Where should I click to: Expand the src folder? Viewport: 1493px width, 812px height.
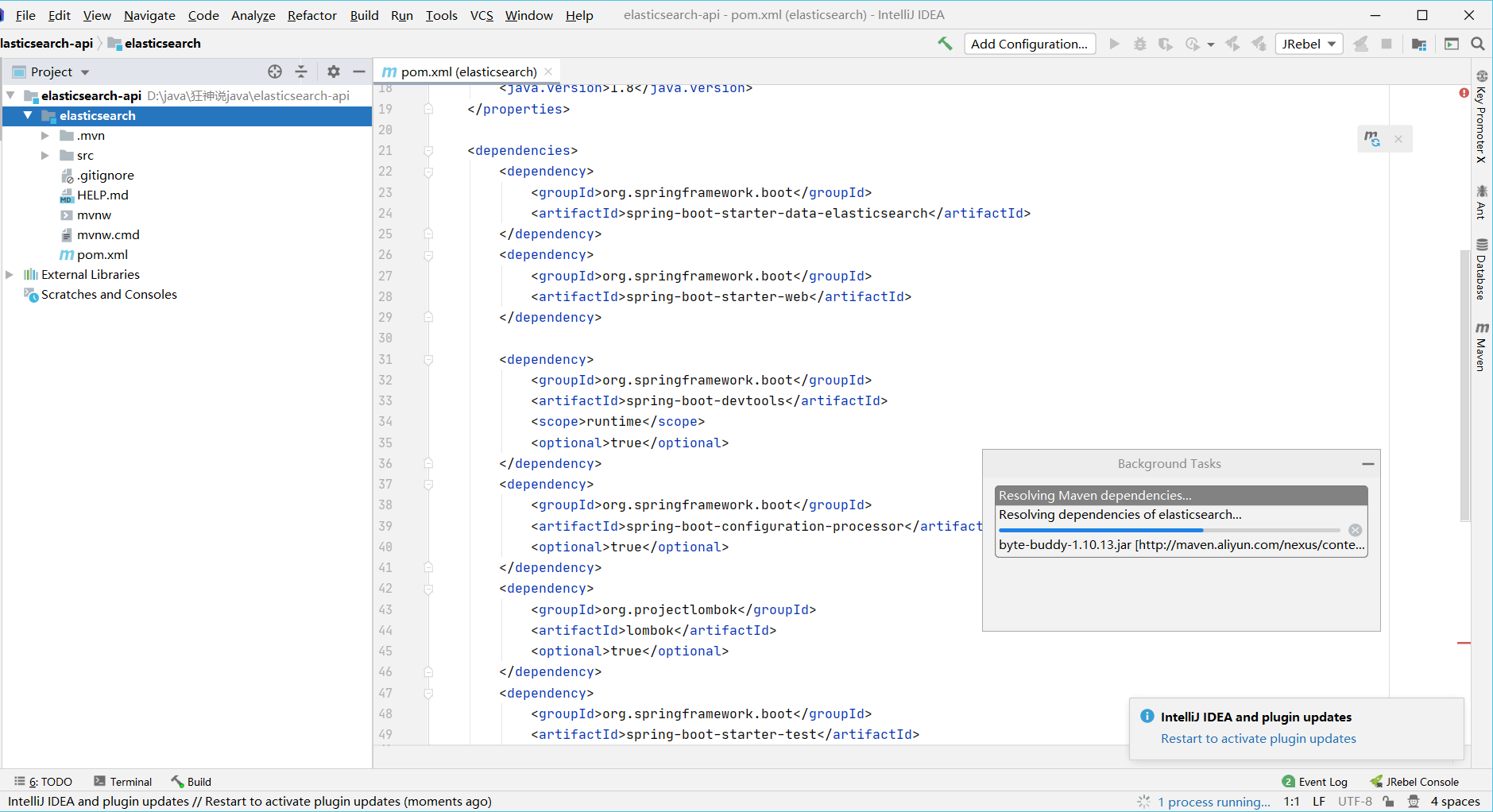tap(45, 155)
